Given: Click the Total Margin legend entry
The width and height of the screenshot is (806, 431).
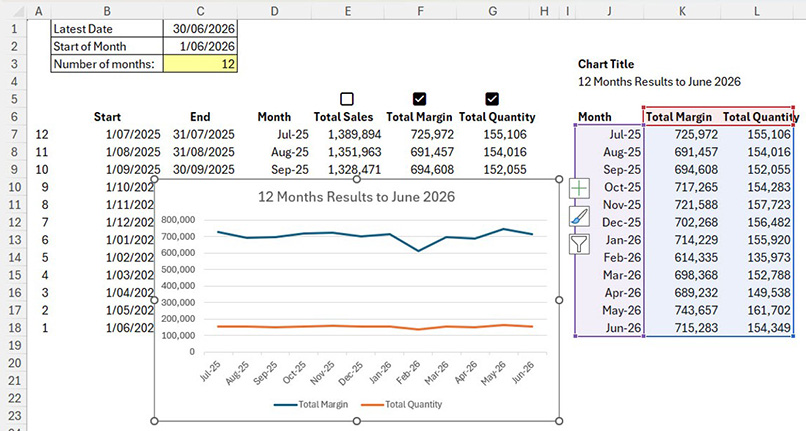Looking at the screenshot, I should (x=311, y=404).
